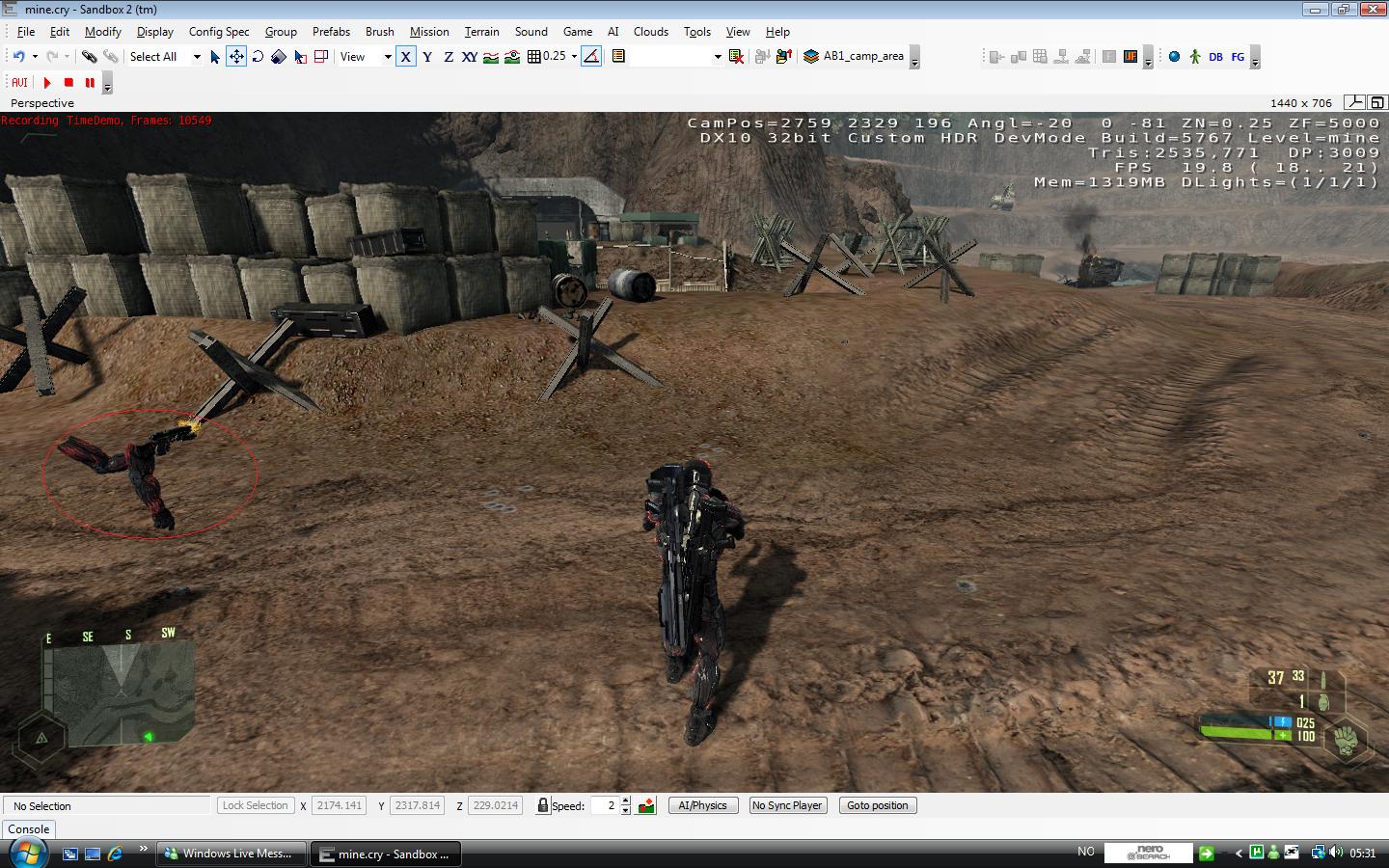Click the grey F toolbar icon
The image size is (1389, 868).
coord(1109,56)
